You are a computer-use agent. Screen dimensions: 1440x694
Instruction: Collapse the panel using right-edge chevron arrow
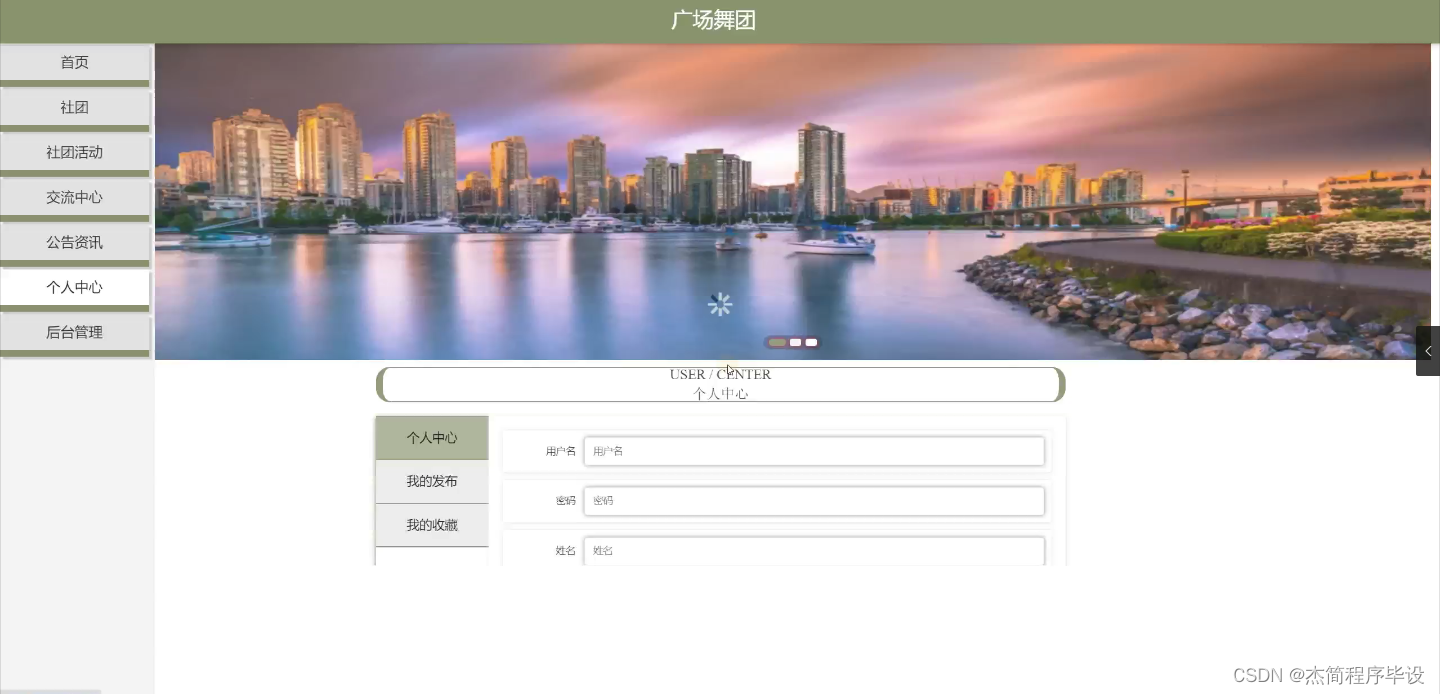pyautogui.click(x=1428, y=351)
